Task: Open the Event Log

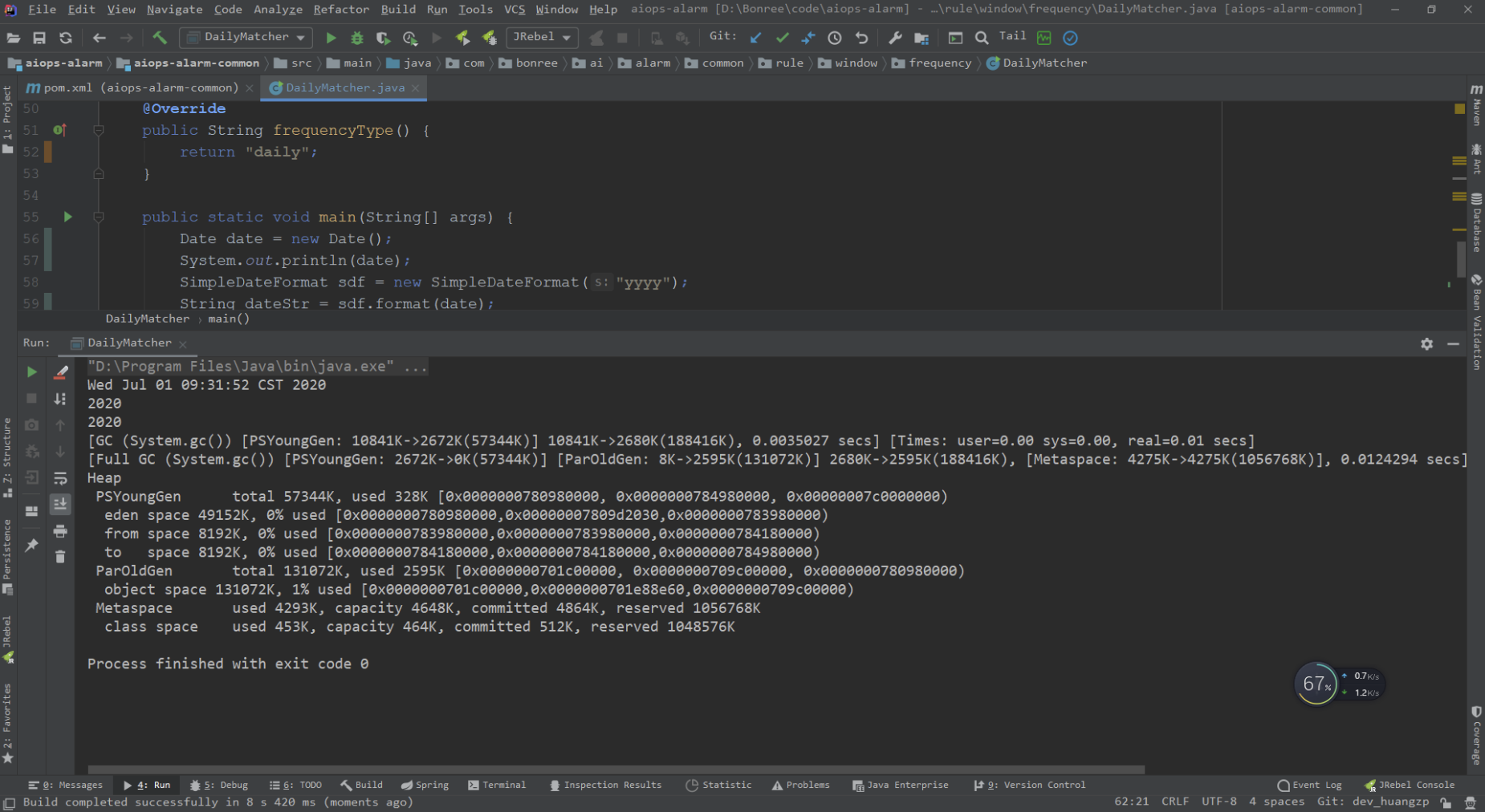Action: click(x=1309, y=786)
